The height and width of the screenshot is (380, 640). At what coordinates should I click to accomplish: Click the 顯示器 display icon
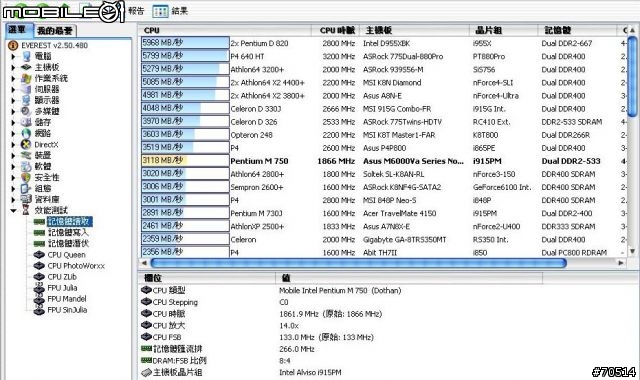(x=27, y=100)
